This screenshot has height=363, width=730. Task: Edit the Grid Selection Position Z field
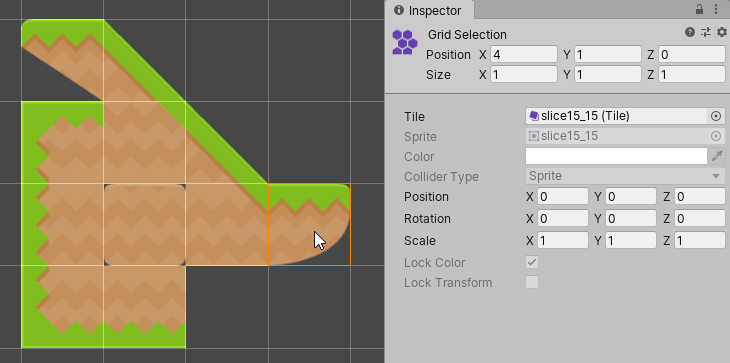(692, 54)
